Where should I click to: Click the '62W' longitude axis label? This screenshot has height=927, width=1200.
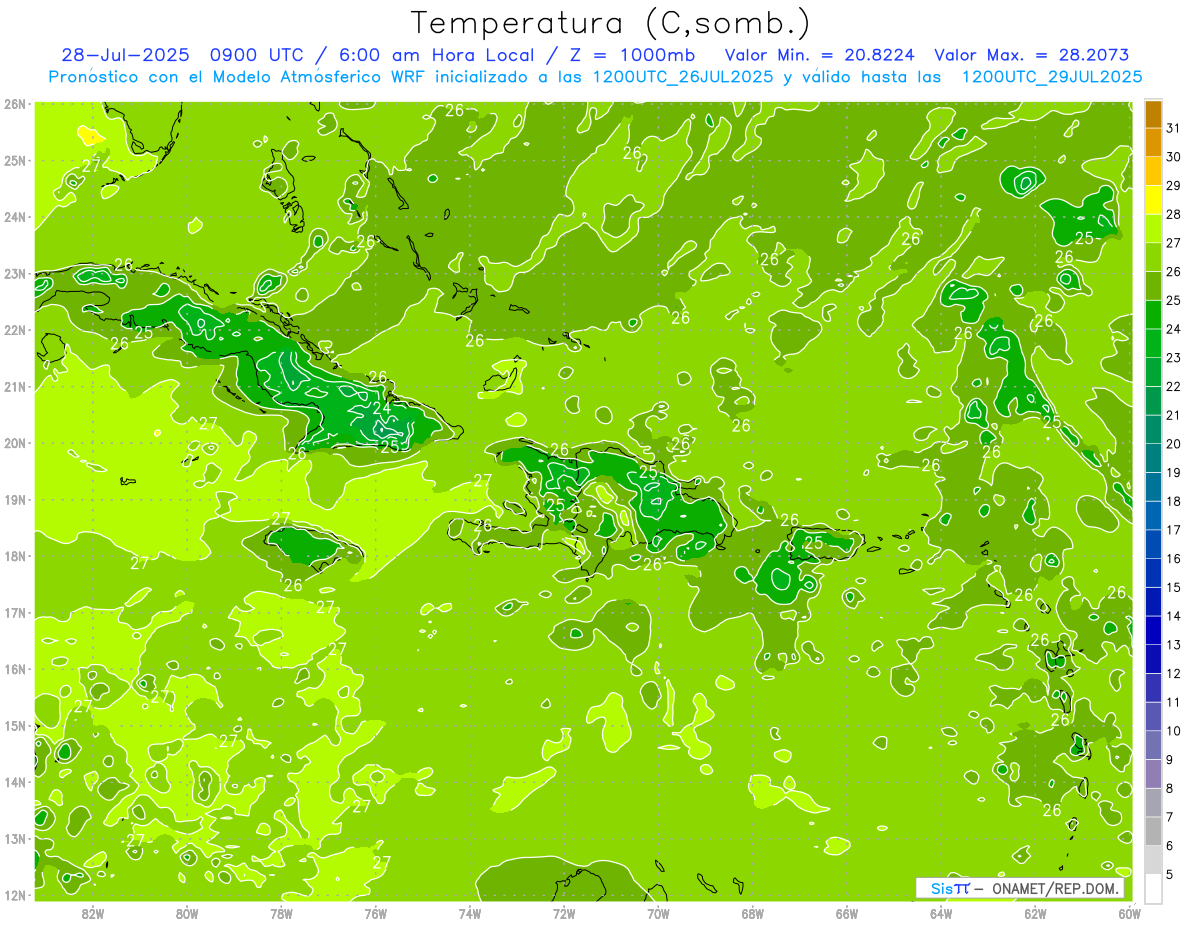coord(1035,913)
